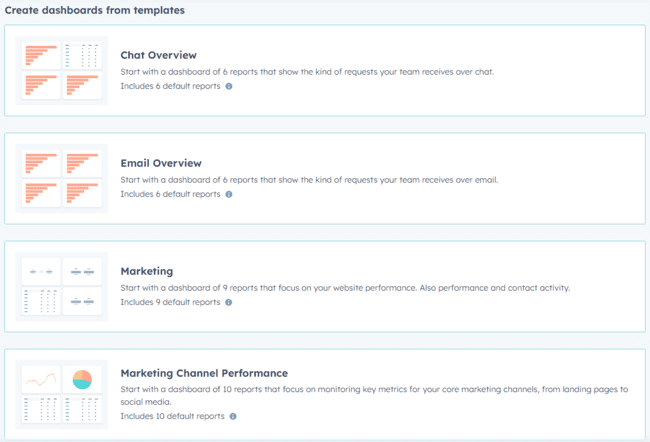Open the Chat Overview template title
The width and height of the screenshot is (650, 442).
coord(158,55)
